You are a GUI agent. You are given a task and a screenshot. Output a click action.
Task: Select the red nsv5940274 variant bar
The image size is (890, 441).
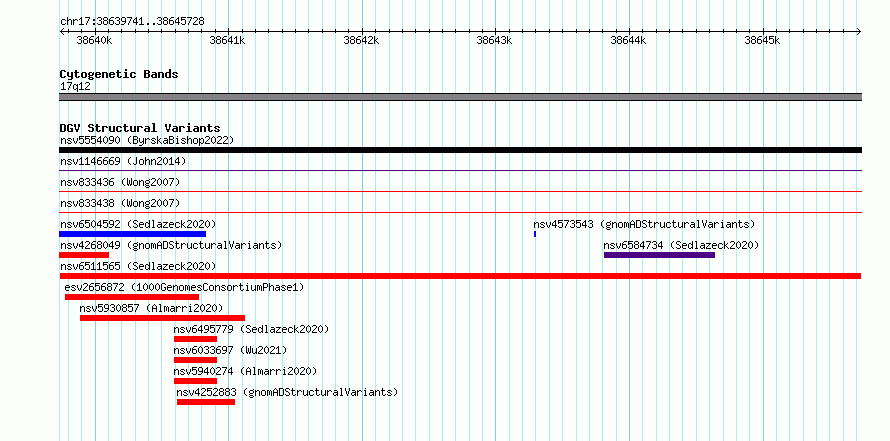pyautogui.click(x=195, y=381)
